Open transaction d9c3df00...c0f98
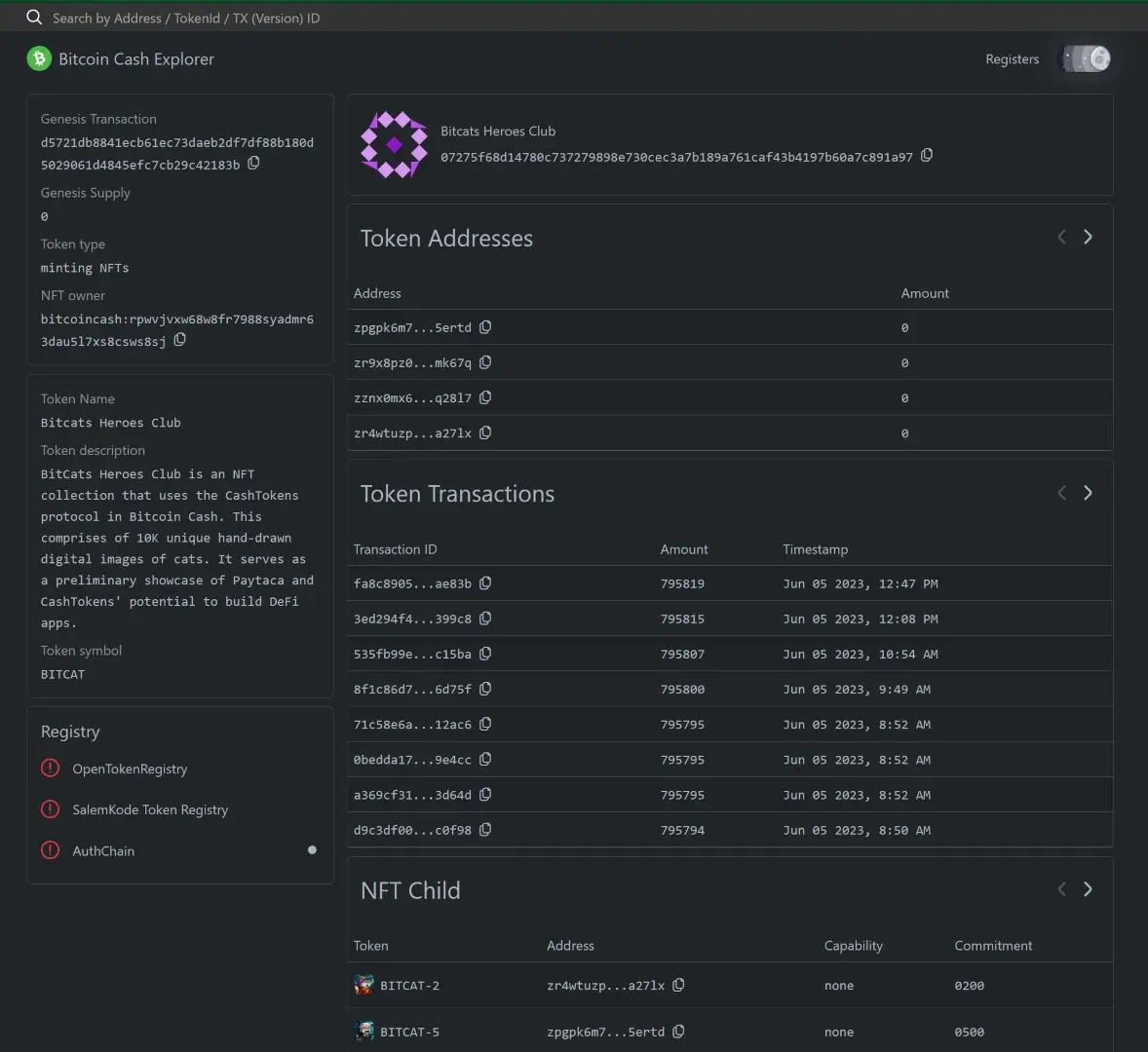 point(412,830)
